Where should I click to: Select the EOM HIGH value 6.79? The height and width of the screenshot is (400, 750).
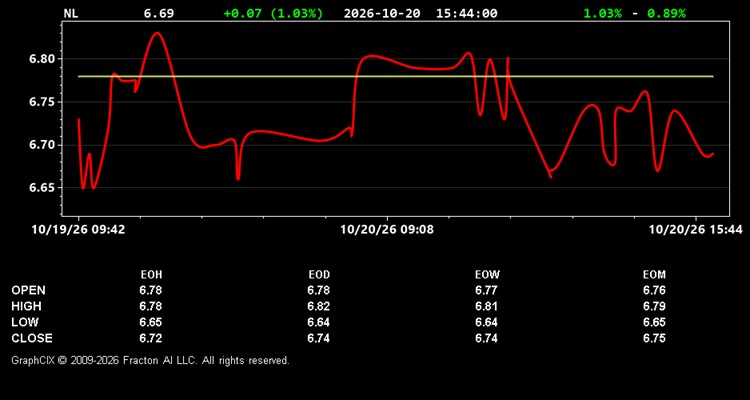(654, 306)
